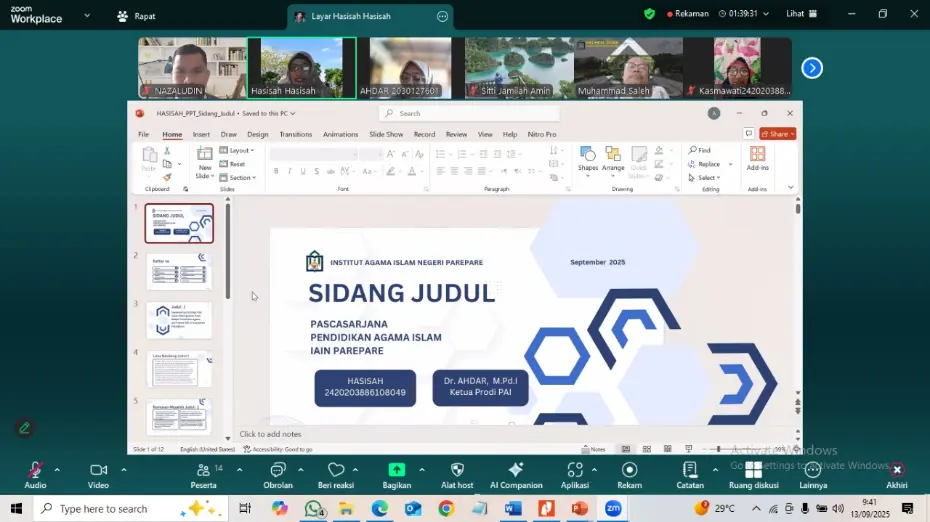Open the Shapes gallery
Screen dimensions: 930x522
pos(588,159)
